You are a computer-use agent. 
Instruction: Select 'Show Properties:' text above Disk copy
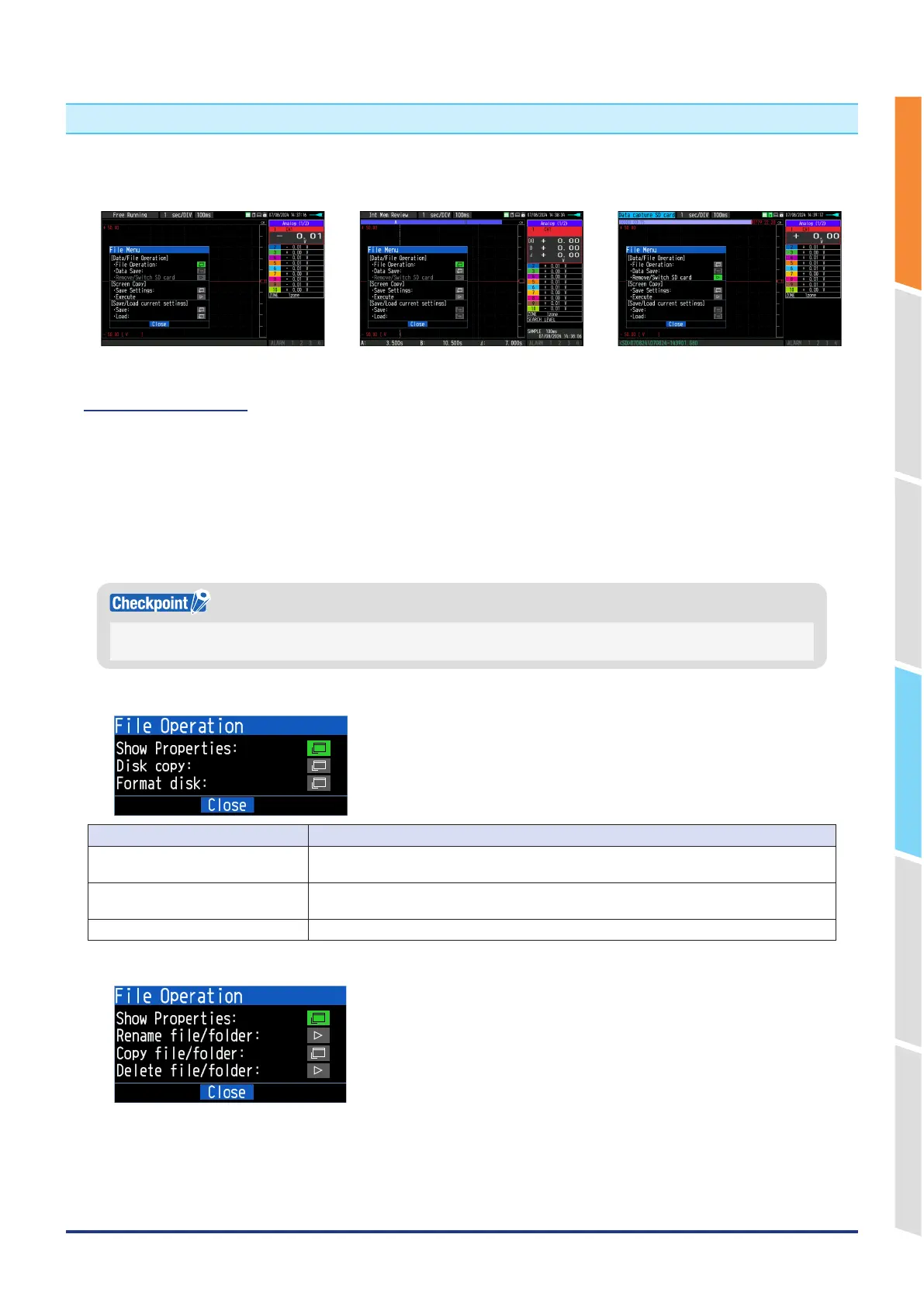click(x=177, y=749)
